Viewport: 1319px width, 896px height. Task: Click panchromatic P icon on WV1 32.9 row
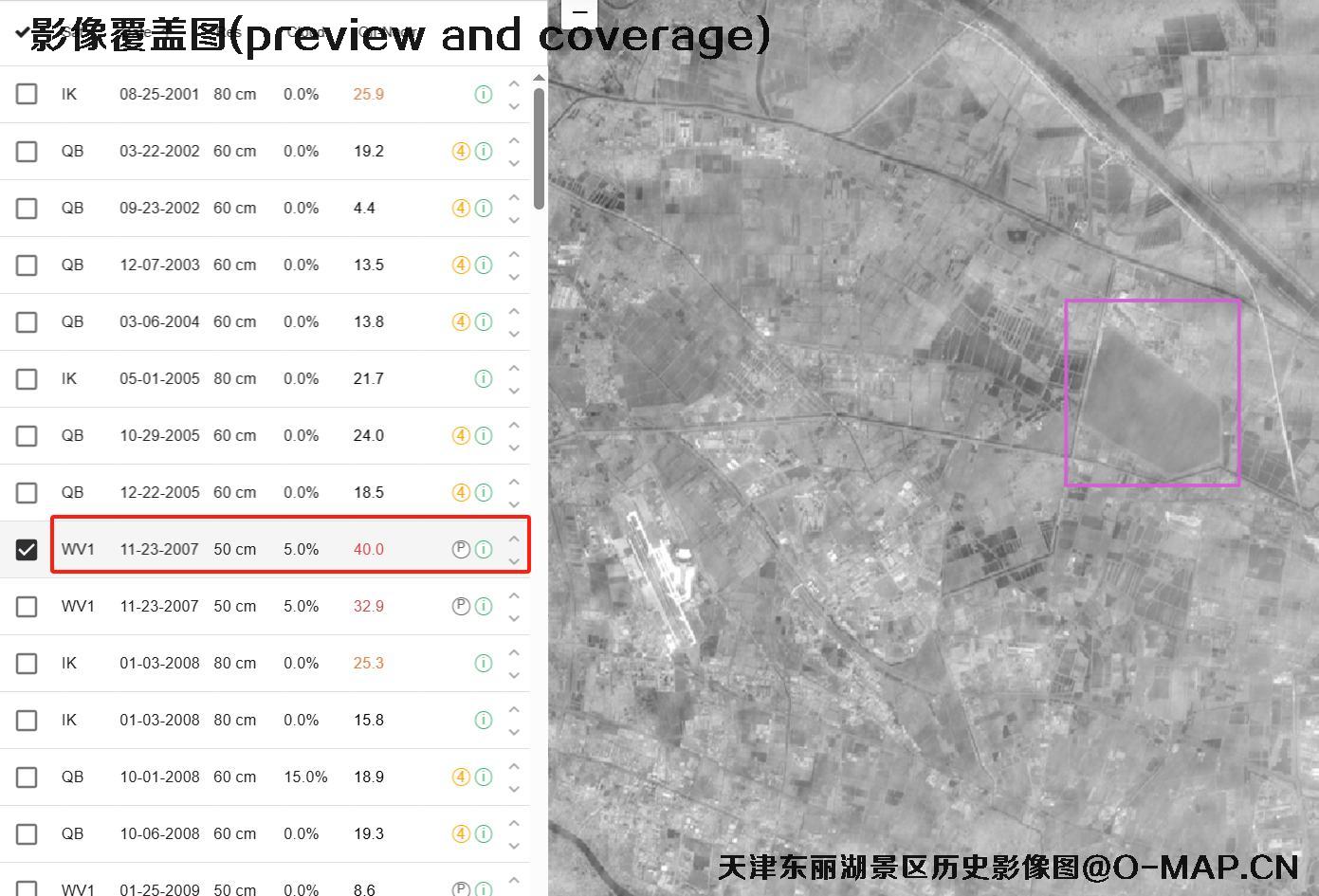(x=461, y=606)
